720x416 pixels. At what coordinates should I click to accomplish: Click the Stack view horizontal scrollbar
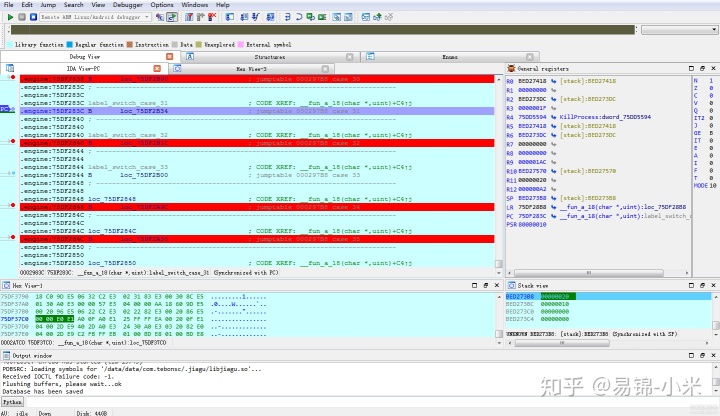point(561,343)
